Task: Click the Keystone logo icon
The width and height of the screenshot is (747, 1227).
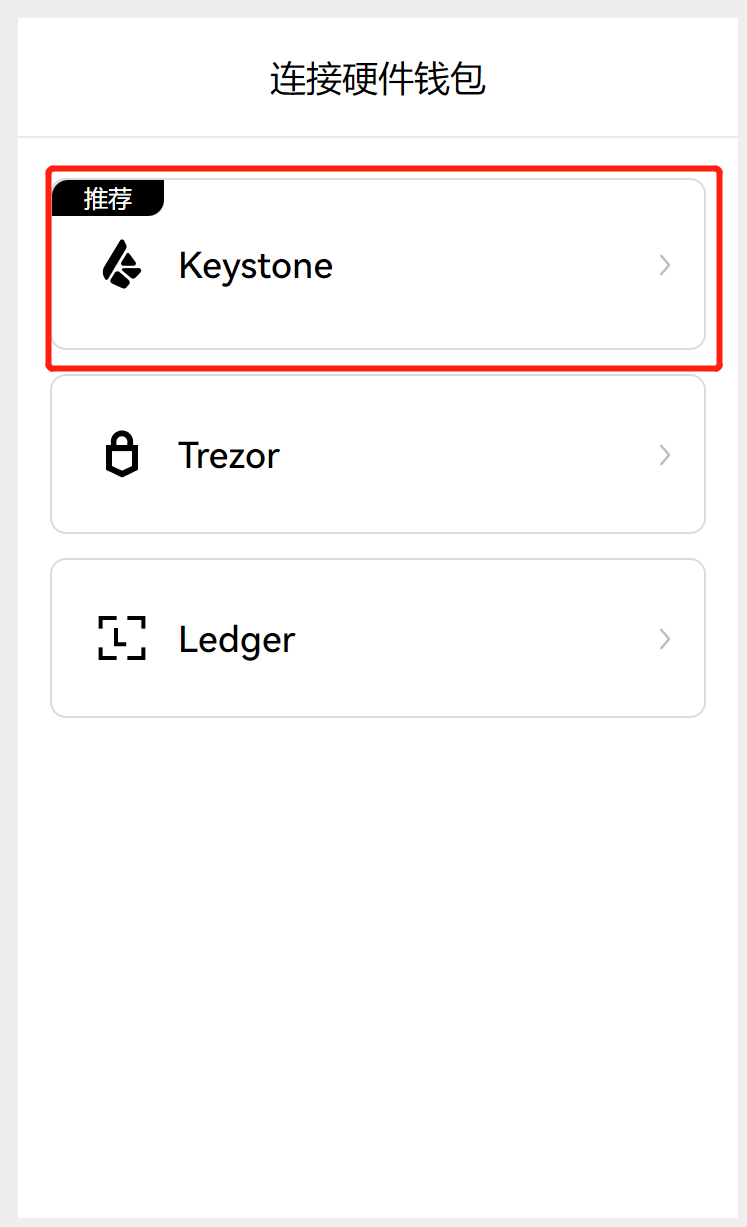Action: pos(122,265)
